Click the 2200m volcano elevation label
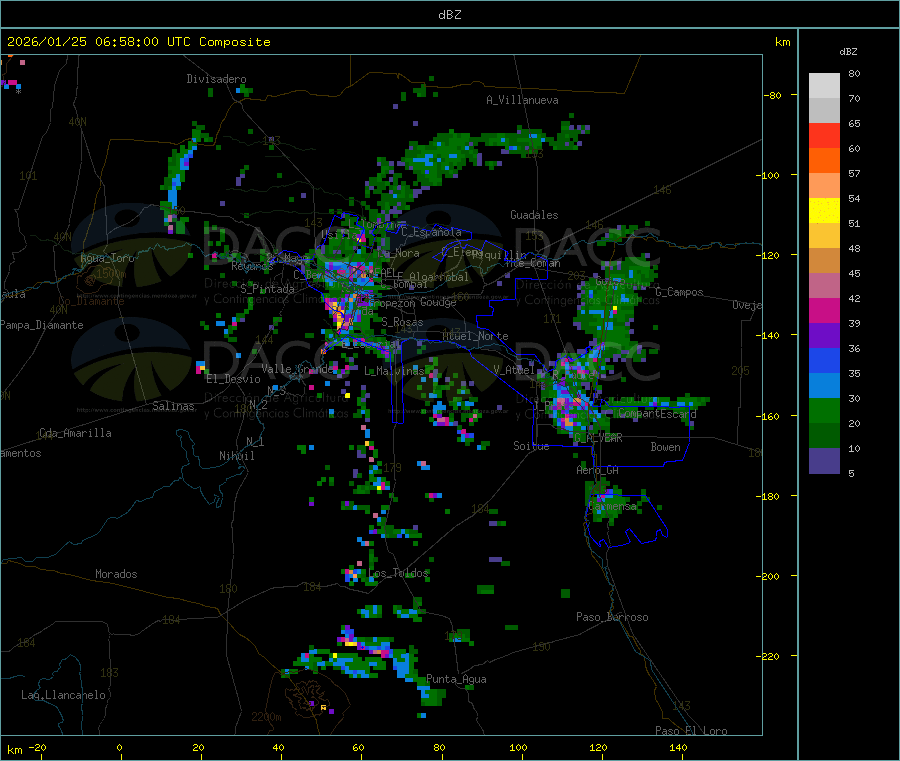The image size is (900, 761). (266, 717)
